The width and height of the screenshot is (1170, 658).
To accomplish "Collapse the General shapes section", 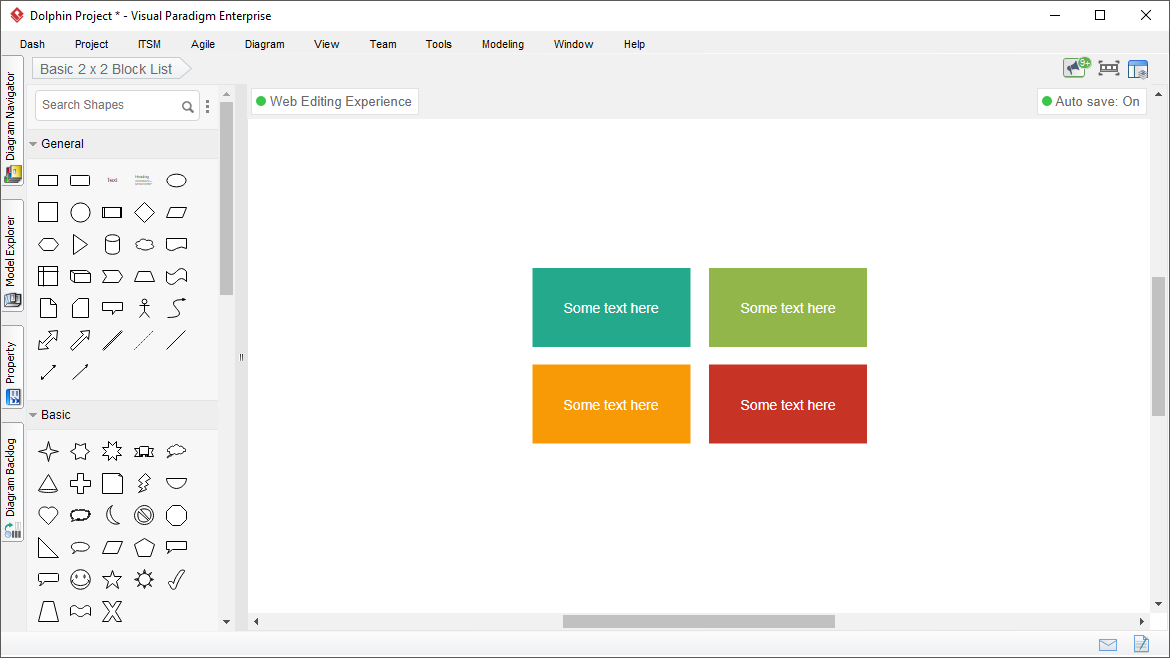I will click(x=33, y=144).
